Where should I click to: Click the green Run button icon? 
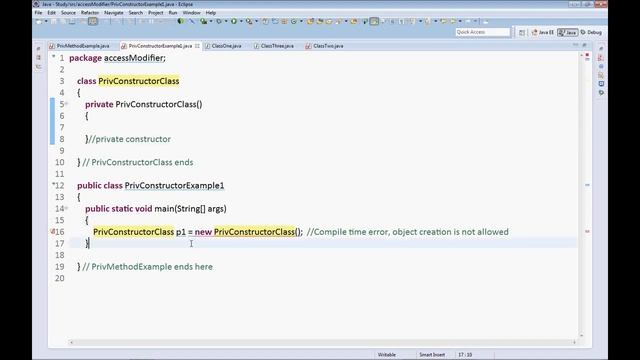pos(234,21)
